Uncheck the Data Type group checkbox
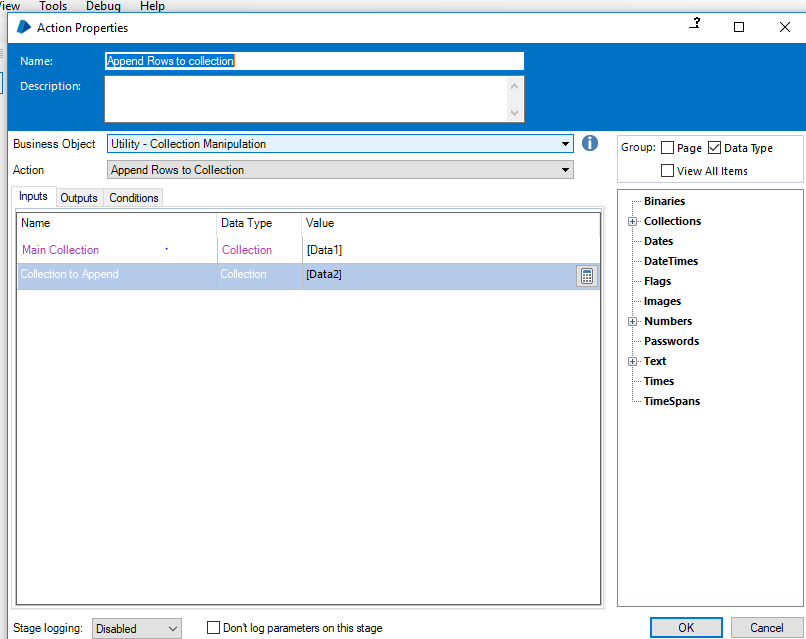The image size is (806, 639). (714, 148)
